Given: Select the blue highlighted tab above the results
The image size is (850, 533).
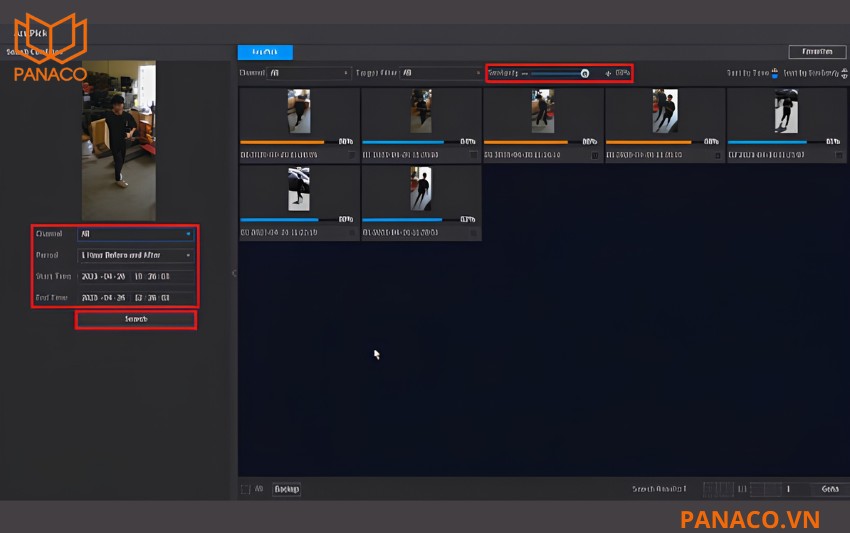Looking at the screenshot, I should coord(265,52).
